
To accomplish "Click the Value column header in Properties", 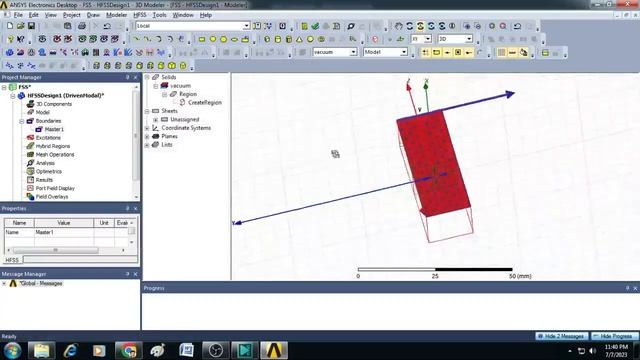I will (x=64, y=223).
